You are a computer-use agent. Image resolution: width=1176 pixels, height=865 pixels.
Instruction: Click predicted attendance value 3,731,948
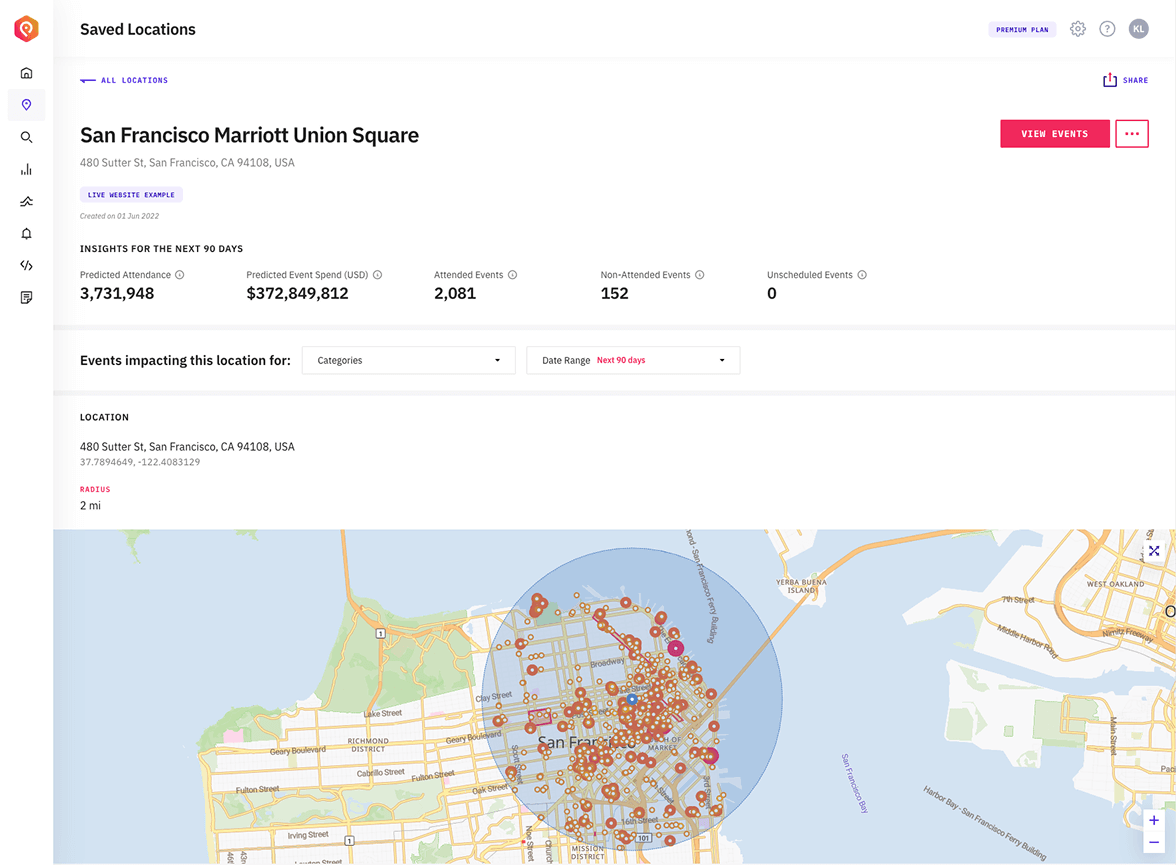117,293
